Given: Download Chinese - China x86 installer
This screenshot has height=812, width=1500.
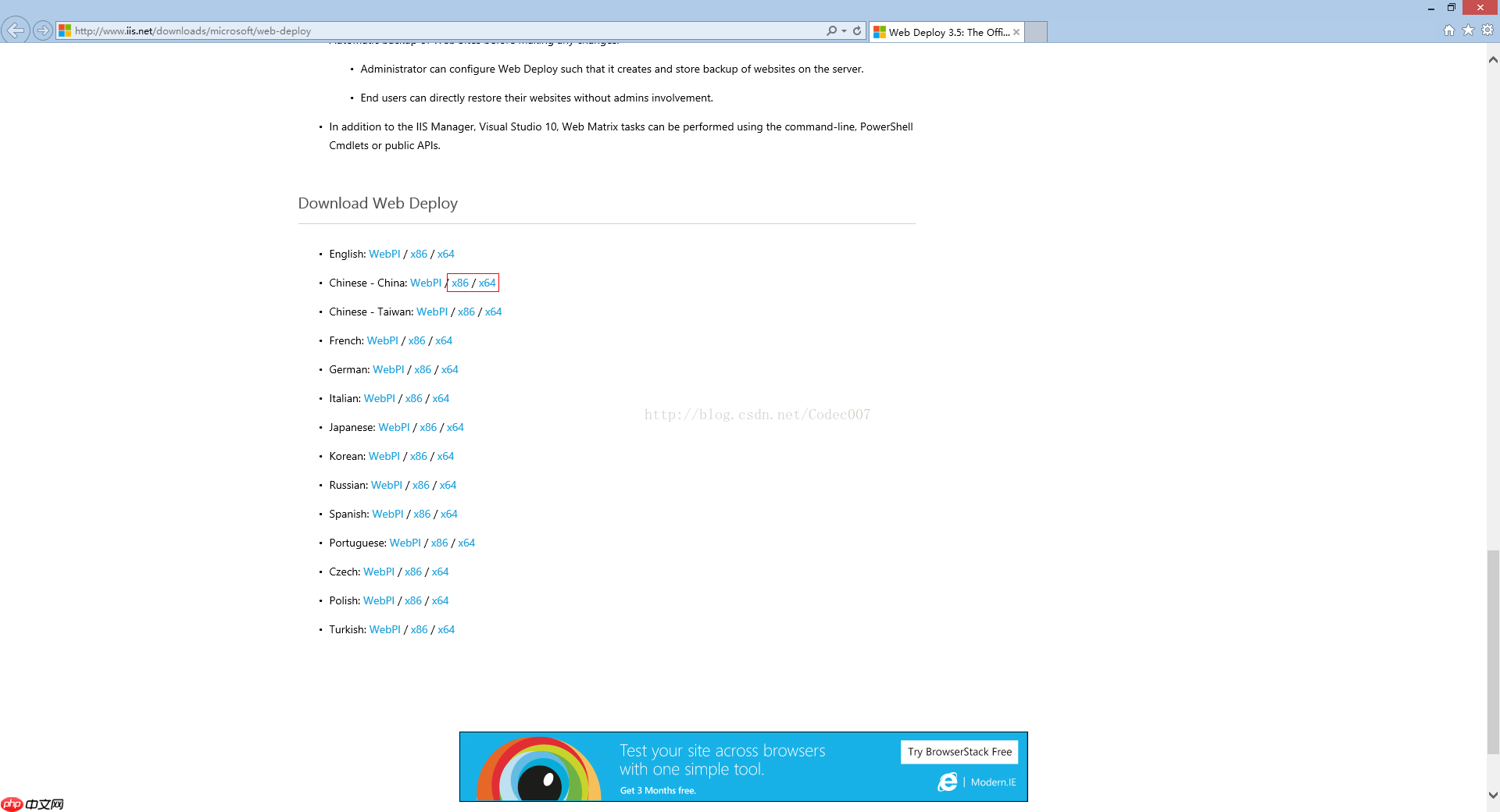Looking at the screenshot, I should [x=460, y=283].
